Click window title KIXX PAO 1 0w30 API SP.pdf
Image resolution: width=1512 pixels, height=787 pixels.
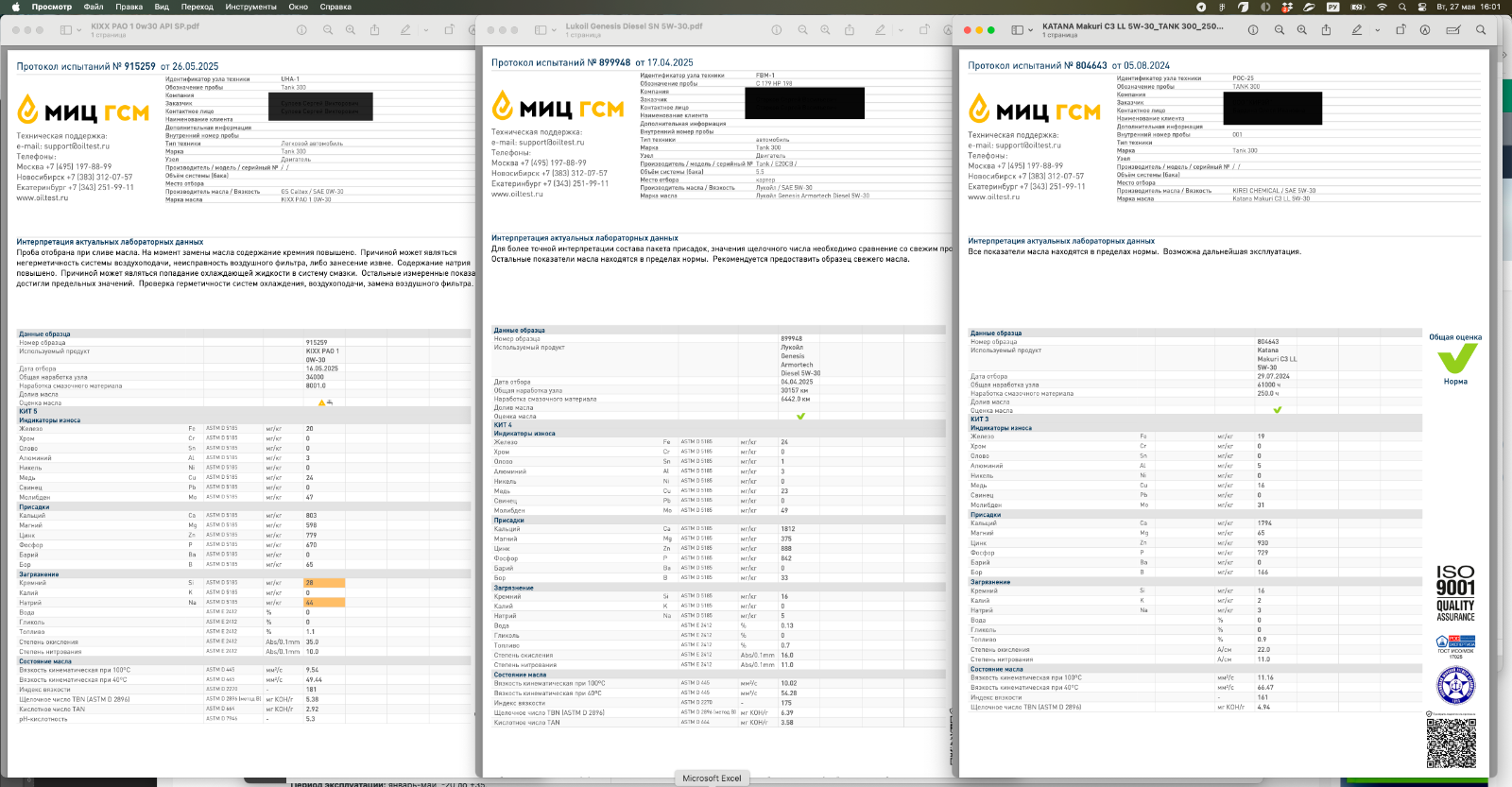(x=145, y=26)
